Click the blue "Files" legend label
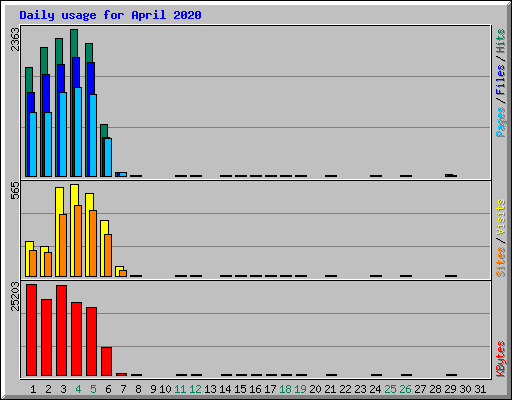 (501, 80)
